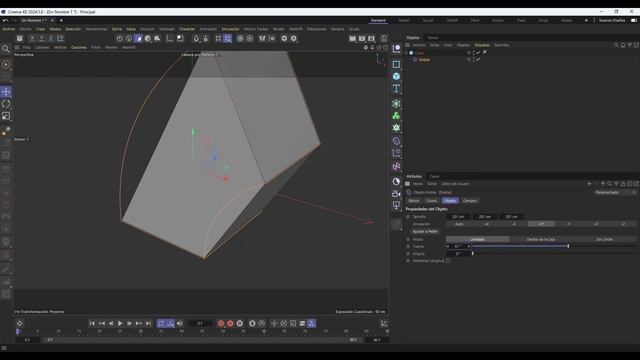This screenshot has width=640, height=360.
Task: Toggle Nuevos Diseños switch at top right
Action: point(634,20)
